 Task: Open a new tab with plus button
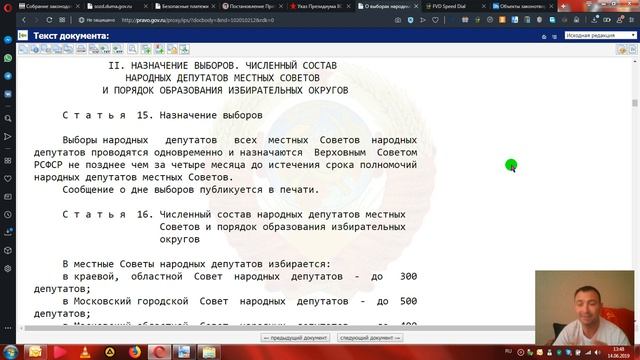pos(564,6)
